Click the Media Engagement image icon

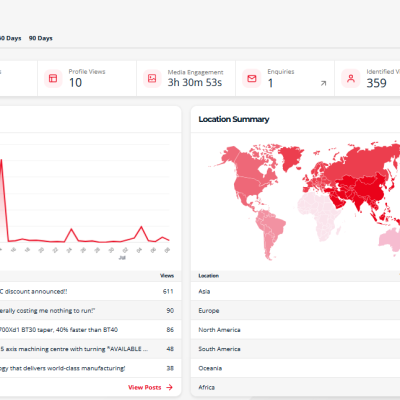152,78
